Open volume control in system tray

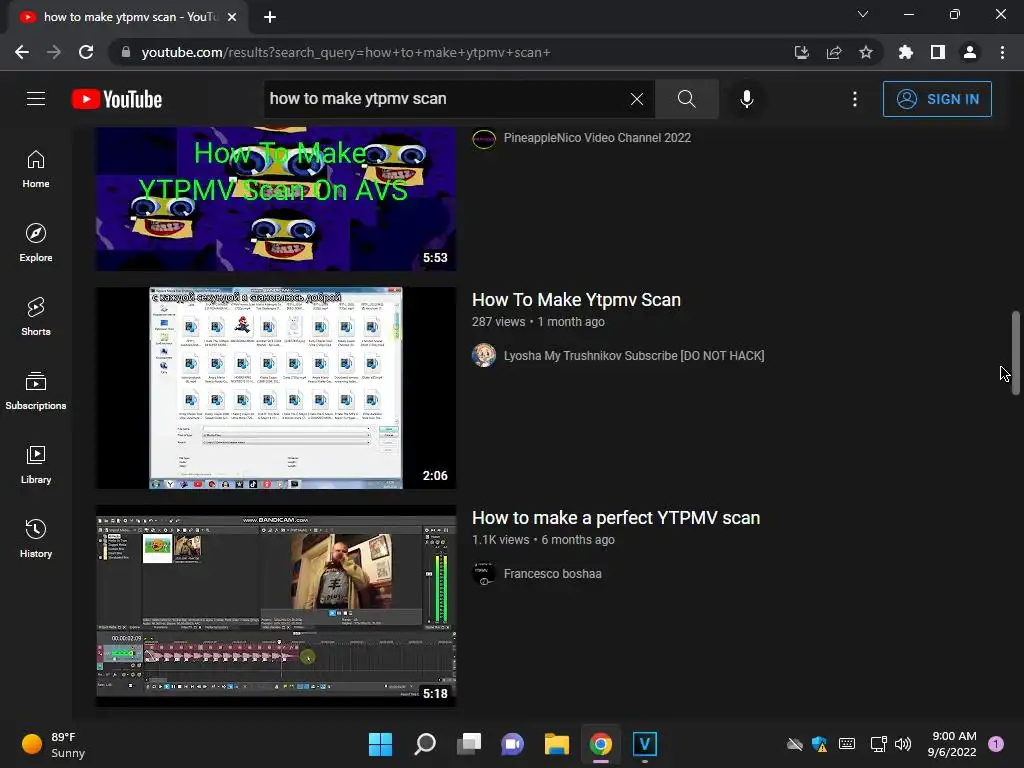coord(903,744)
